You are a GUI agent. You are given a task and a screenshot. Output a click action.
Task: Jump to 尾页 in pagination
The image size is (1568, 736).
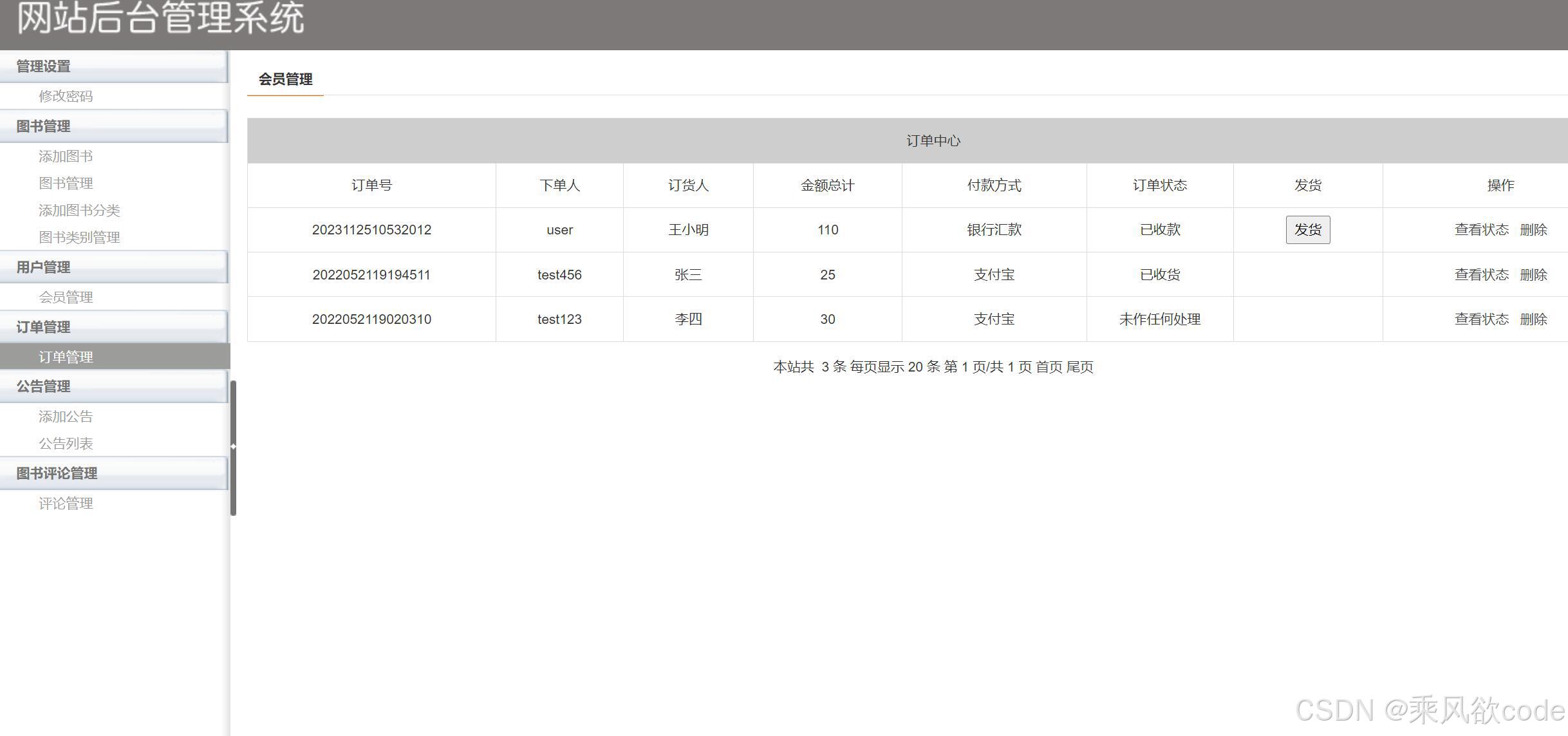[x=1079, y=367]
